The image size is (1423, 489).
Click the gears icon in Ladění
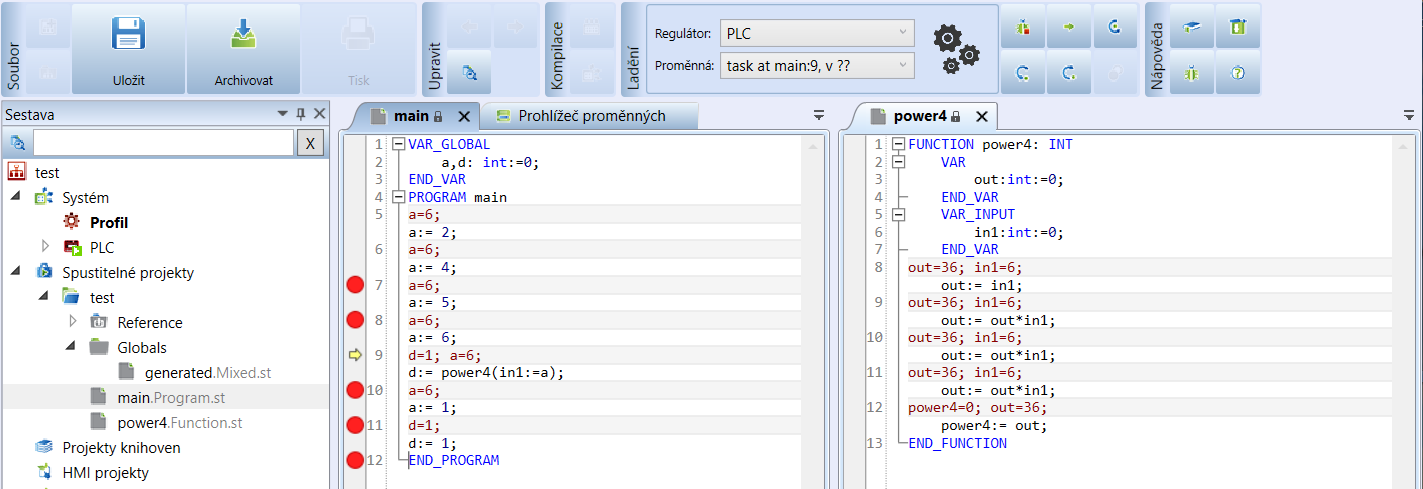click(x=956, y=49)
